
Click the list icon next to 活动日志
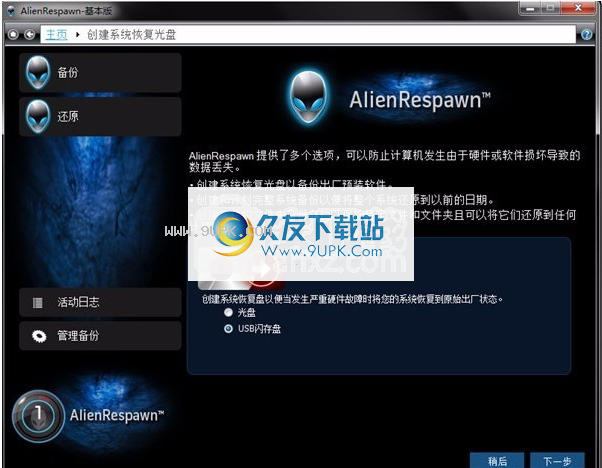[x=38, y=303]
